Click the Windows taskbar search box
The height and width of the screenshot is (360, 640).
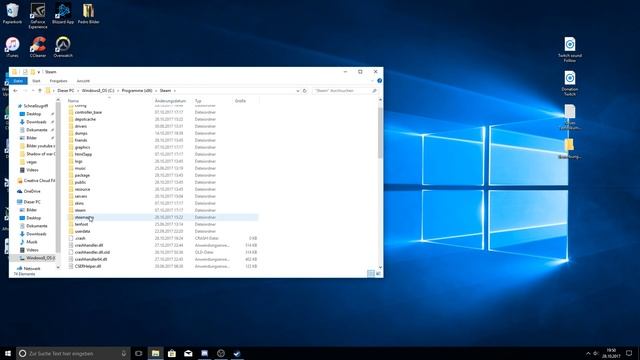tap(73, 353)
